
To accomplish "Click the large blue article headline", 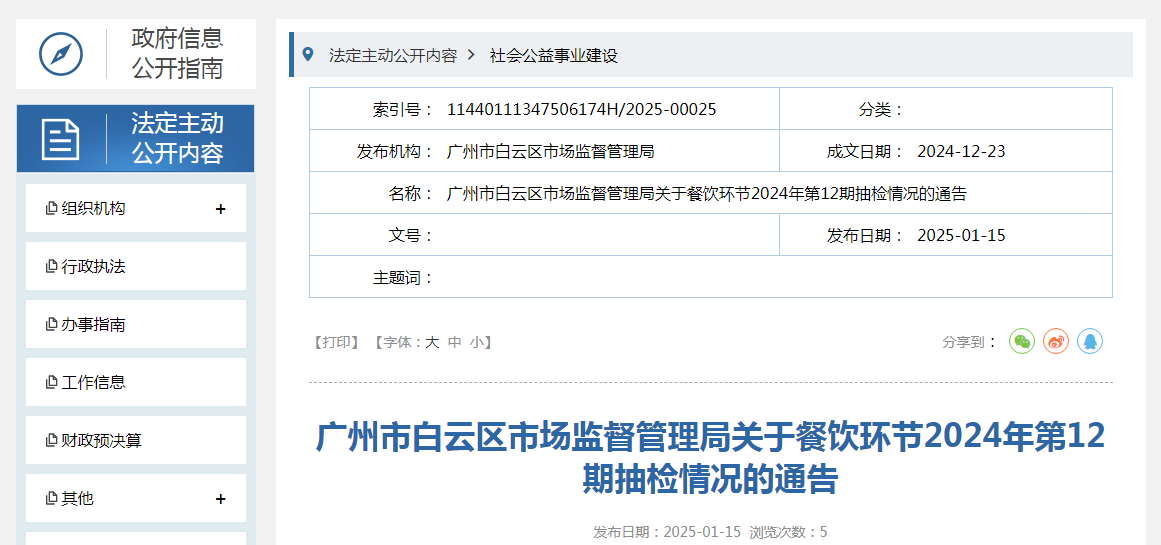I will tap(710, 458).
